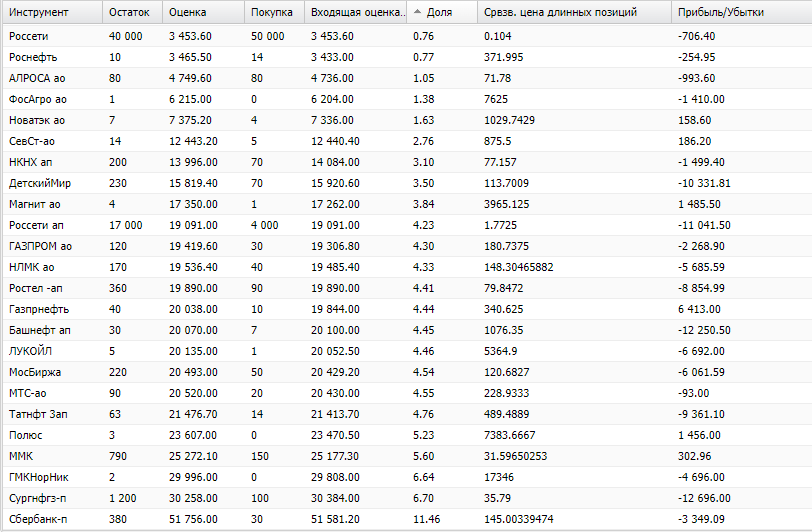This screenshot has height=532, width=812.
Task: Select the Входящая оценка column header
Action: 356,12
